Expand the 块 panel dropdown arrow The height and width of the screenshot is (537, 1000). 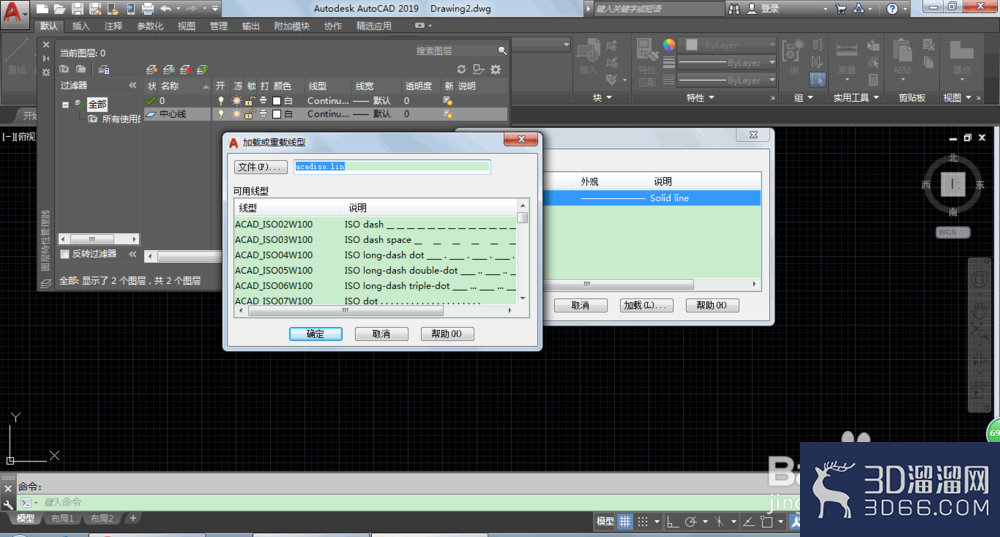(x=609, y=98)
